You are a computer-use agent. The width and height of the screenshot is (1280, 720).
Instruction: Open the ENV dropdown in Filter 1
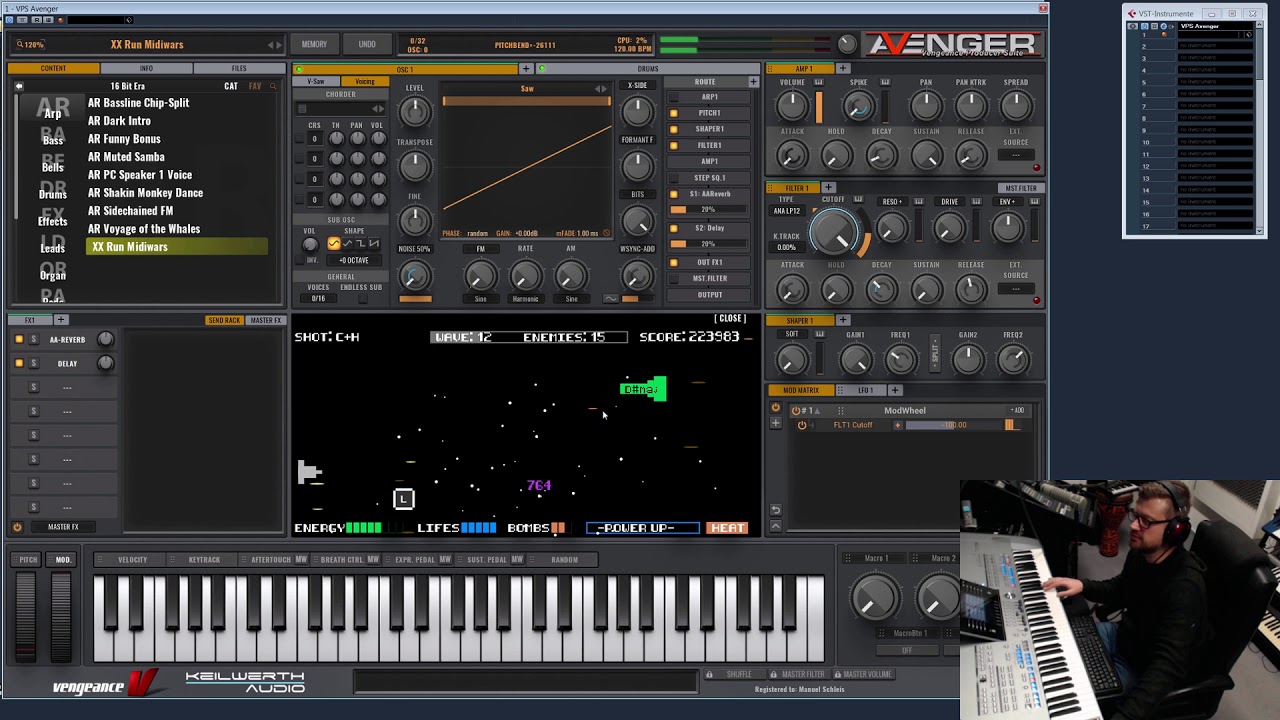point(1007,201)
